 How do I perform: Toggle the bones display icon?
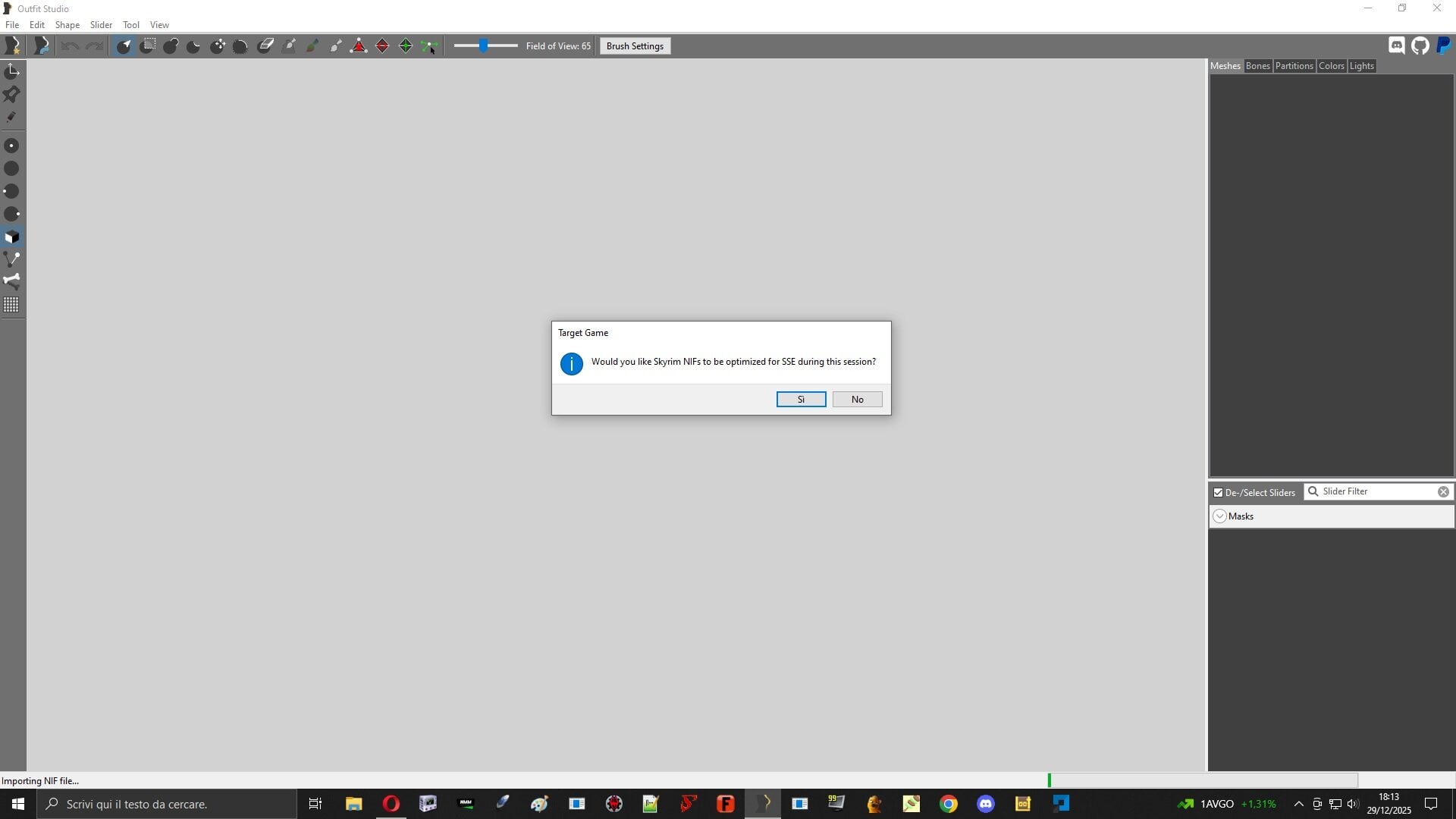(12, 281)
